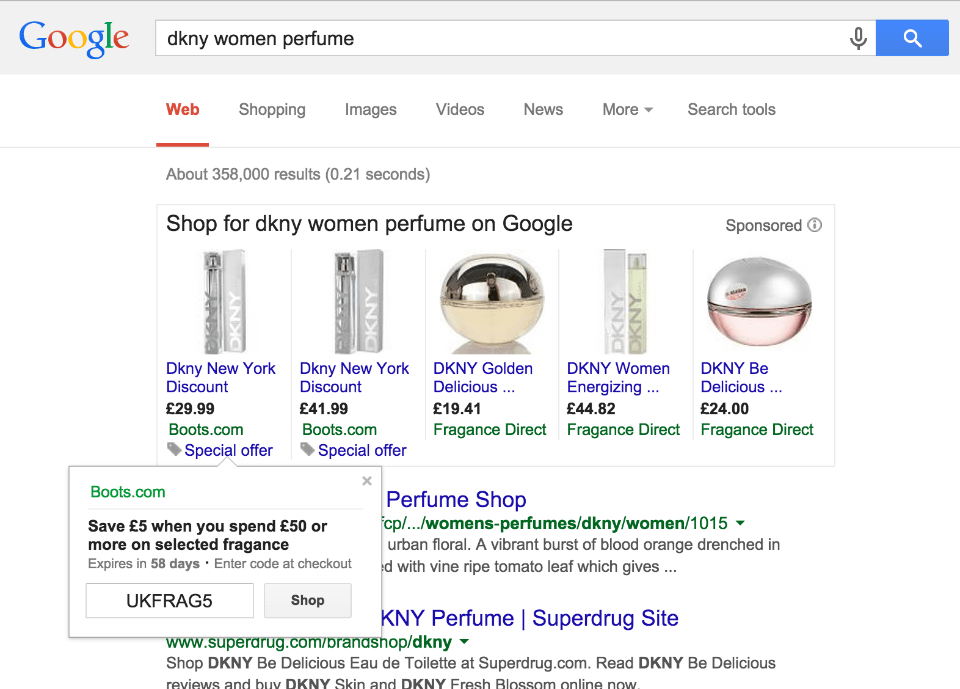Image resolution: width=960 pixels, height=689 pixels.
Task: Click the Google logo
Action: point(74,39)
